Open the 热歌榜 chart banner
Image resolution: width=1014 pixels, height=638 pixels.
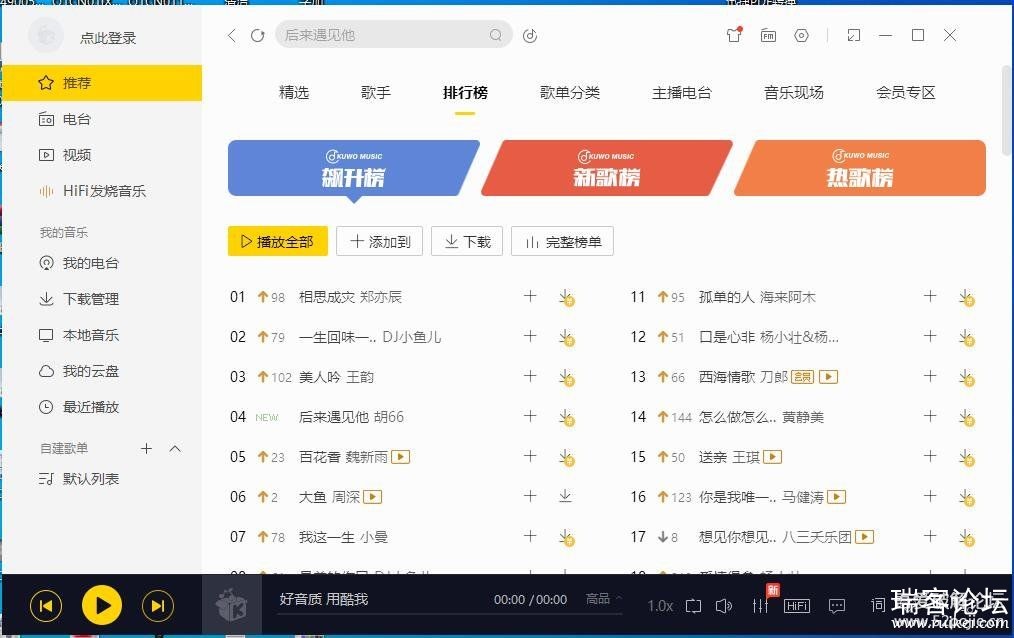(x=860, y=168)
